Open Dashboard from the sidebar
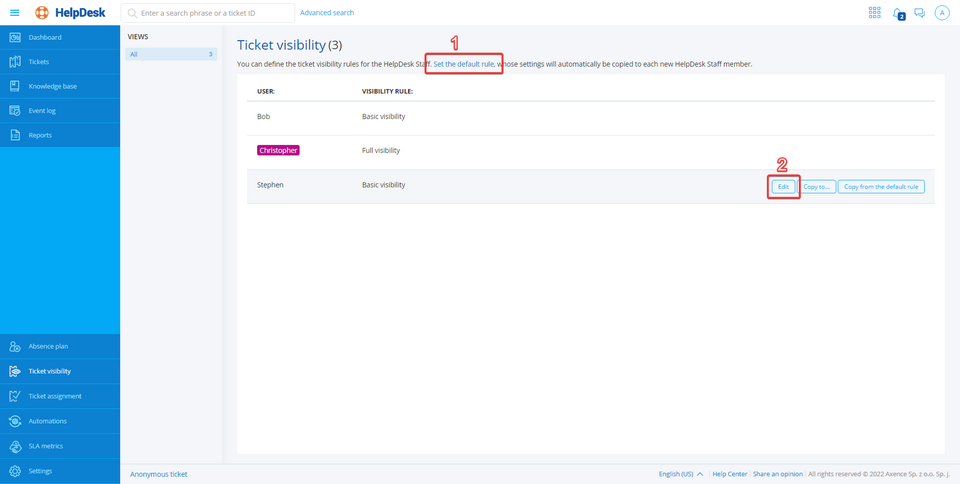The width and height of the screenshot is (960, 484). [x=45, y=37]
